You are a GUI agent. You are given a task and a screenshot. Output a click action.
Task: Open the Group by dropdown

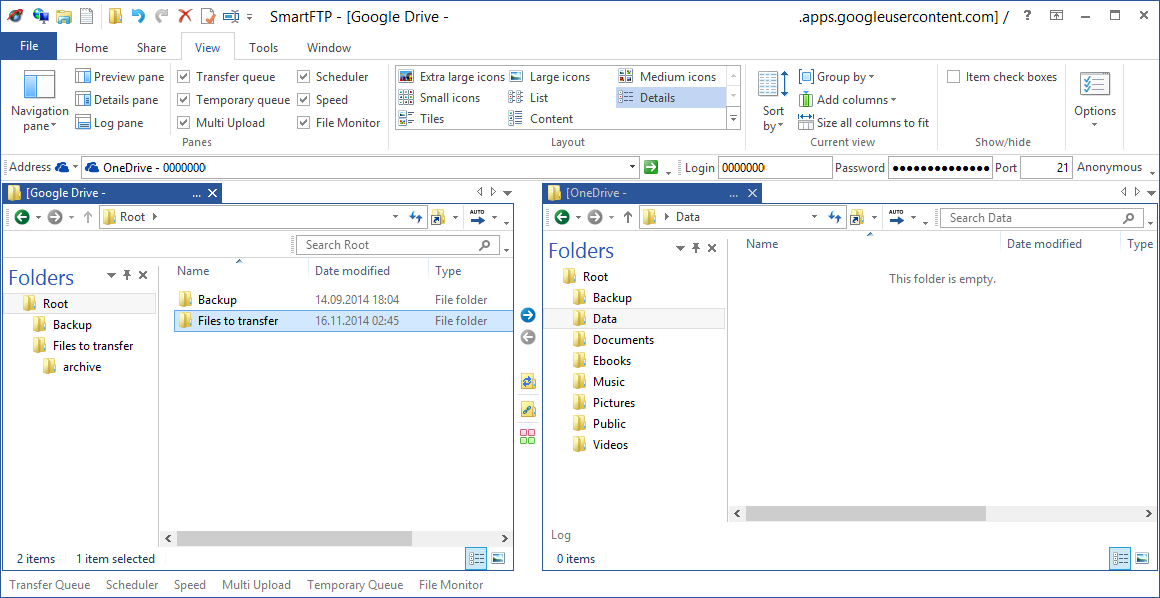click(x=845, y=77)
